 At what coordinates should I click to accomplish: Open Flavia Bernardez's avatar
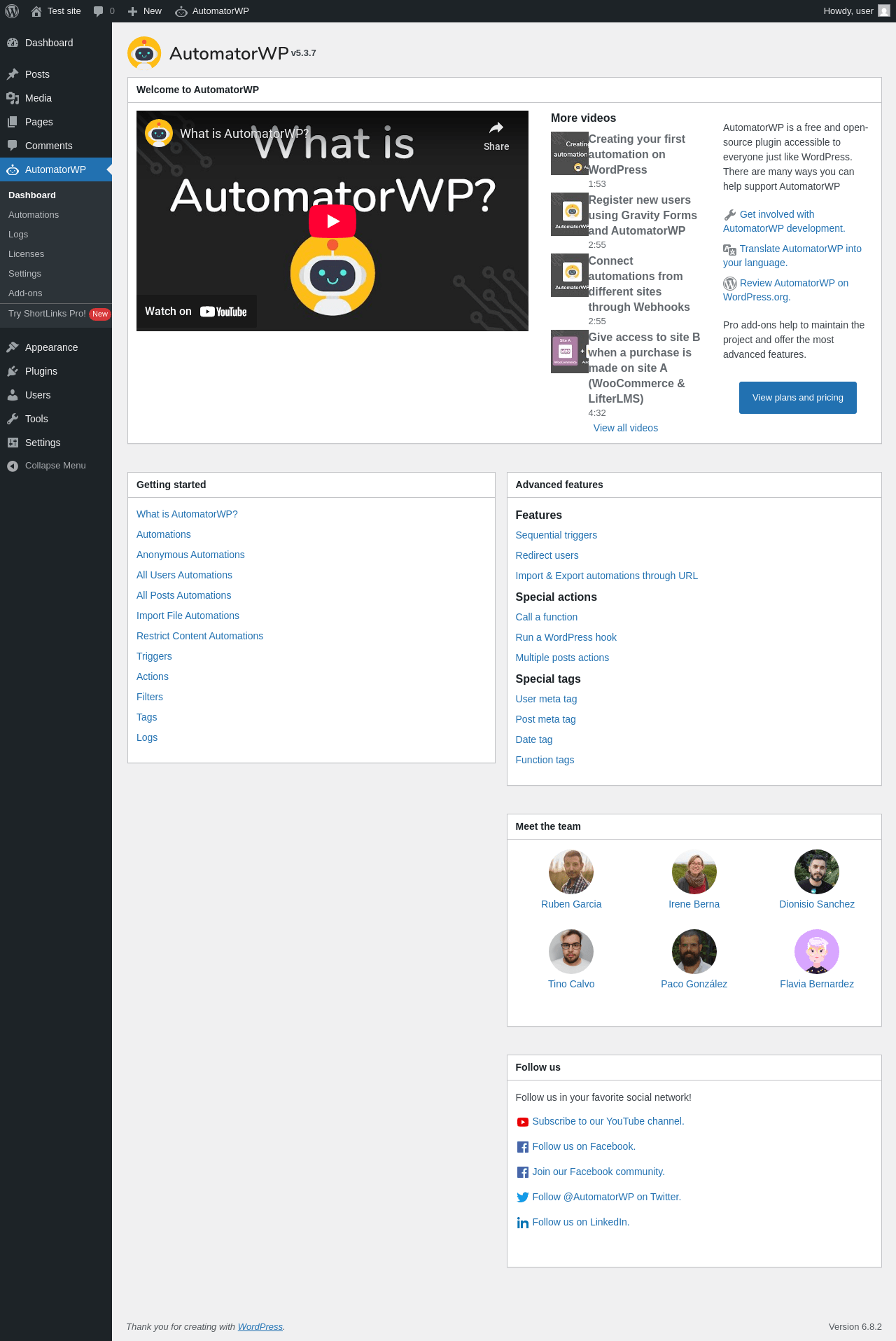817,952
